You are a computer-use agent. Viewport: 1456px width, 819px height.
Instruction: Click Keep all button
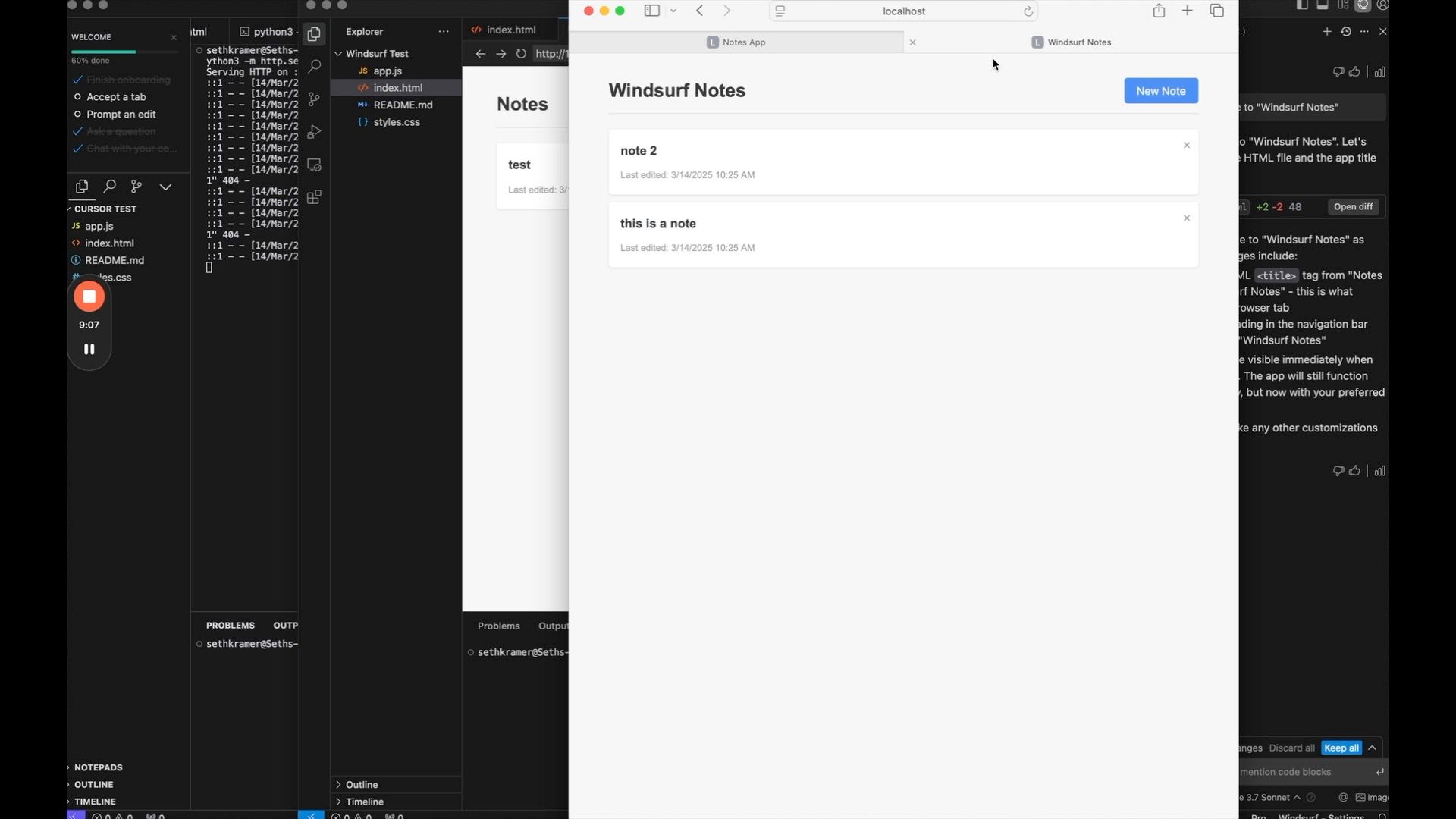pyautogui.click(x=1341, y=748)
